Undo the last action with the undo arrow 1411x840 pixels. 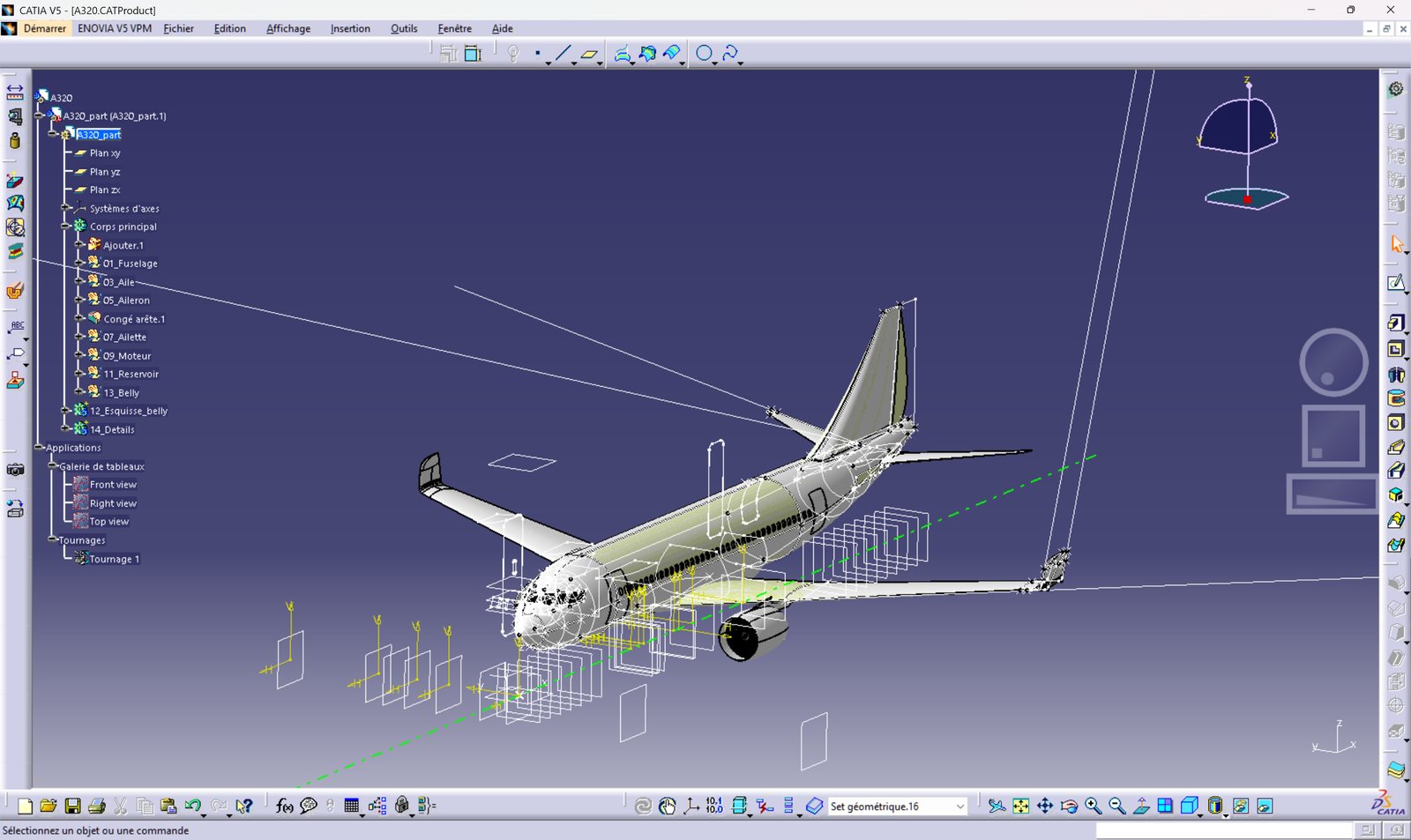point(192,806)
